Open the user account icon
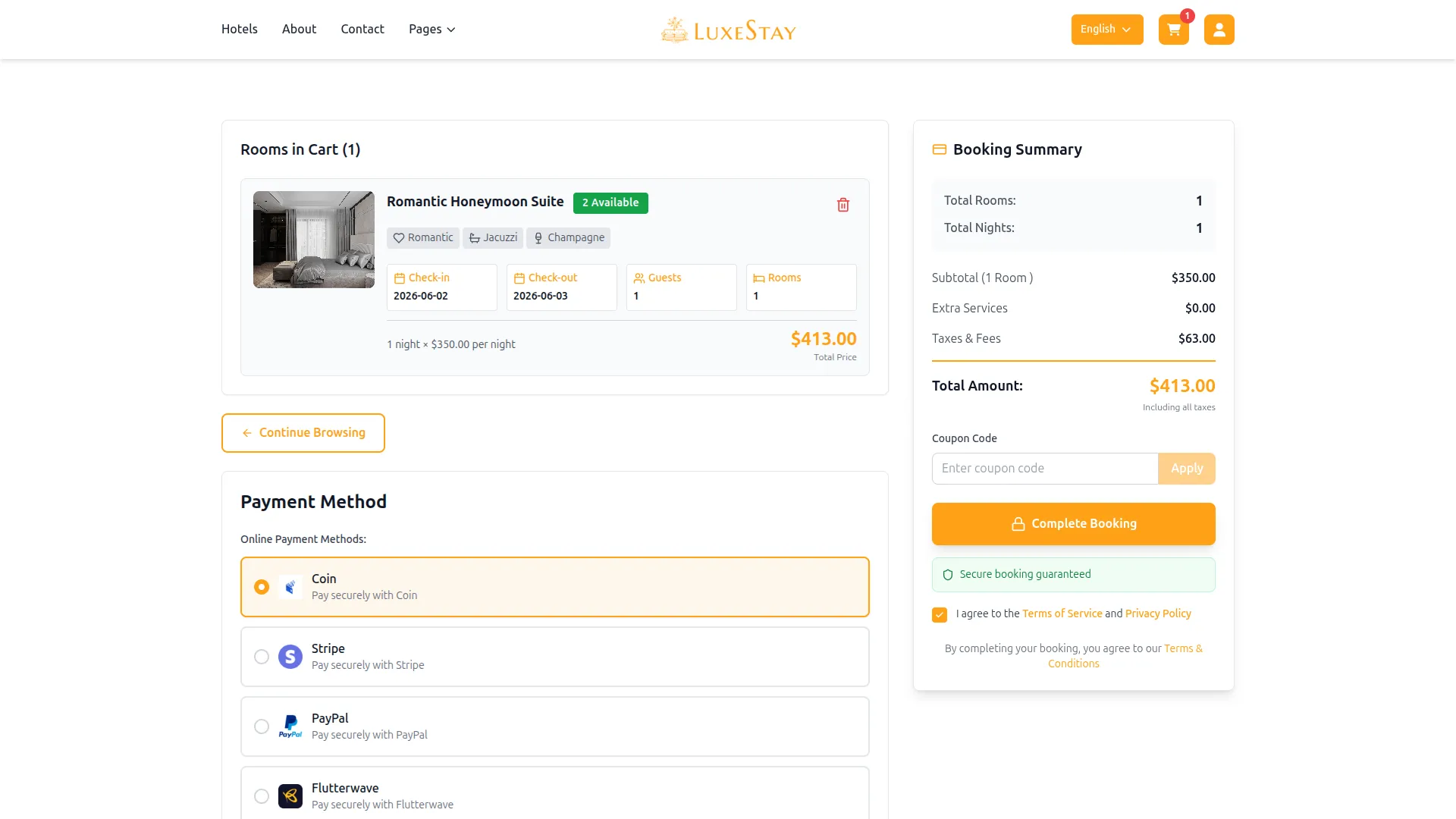The height and width of the screenshot is (819, 1456). tap(1219, 30)
